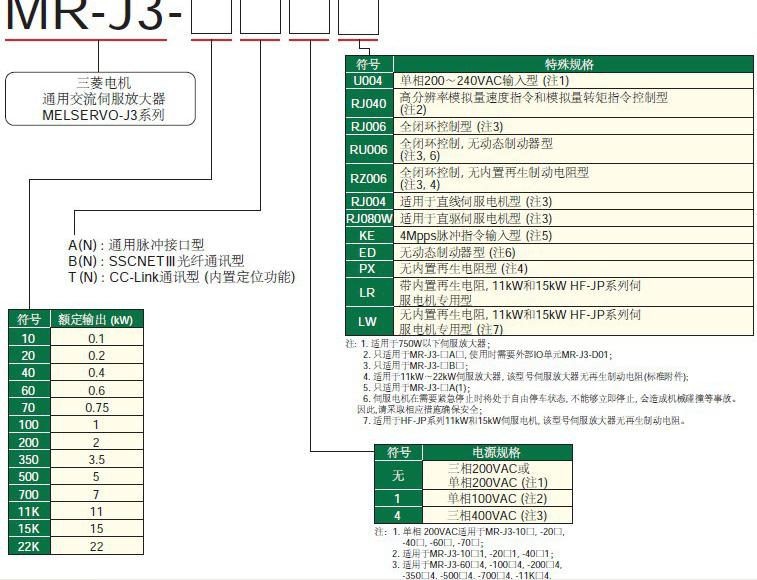Screen dimensions: 757x580
Task: Click the 单相100VAC (注2) cell
Action: (497, 498)
